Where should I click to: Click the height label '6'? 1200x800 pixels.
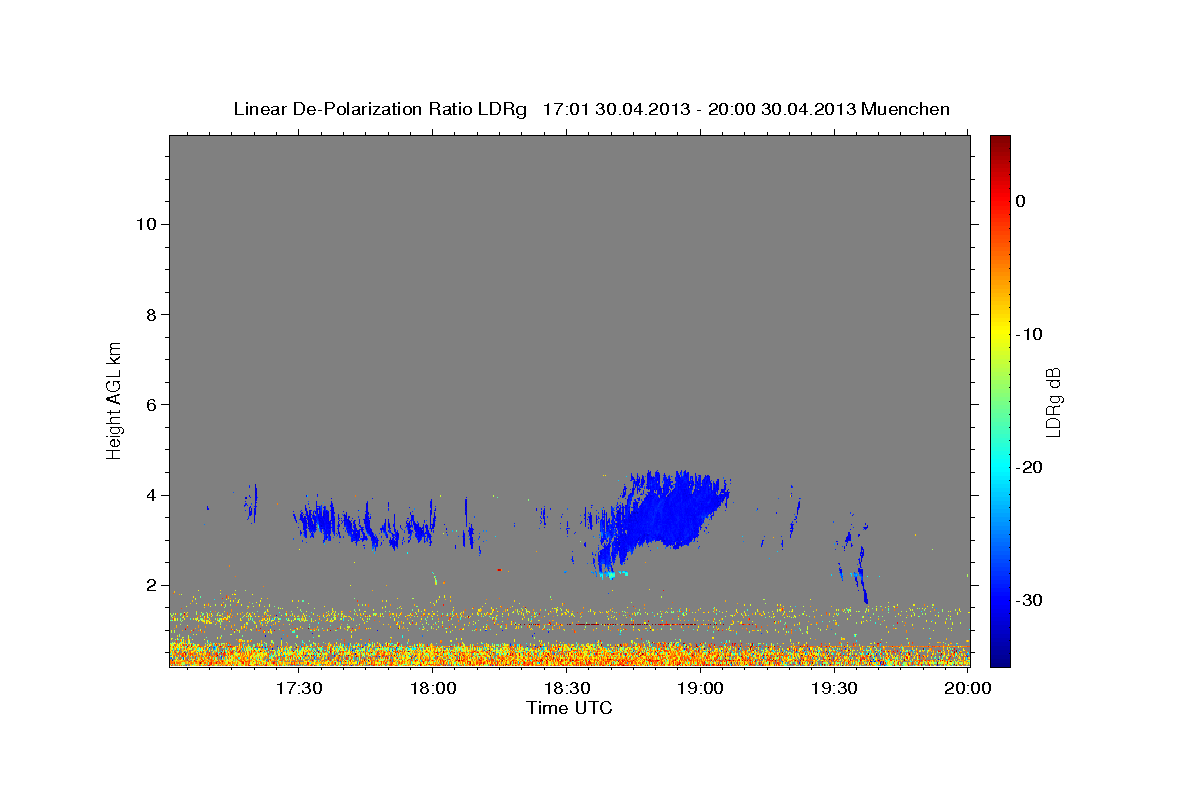coord(149,405)
